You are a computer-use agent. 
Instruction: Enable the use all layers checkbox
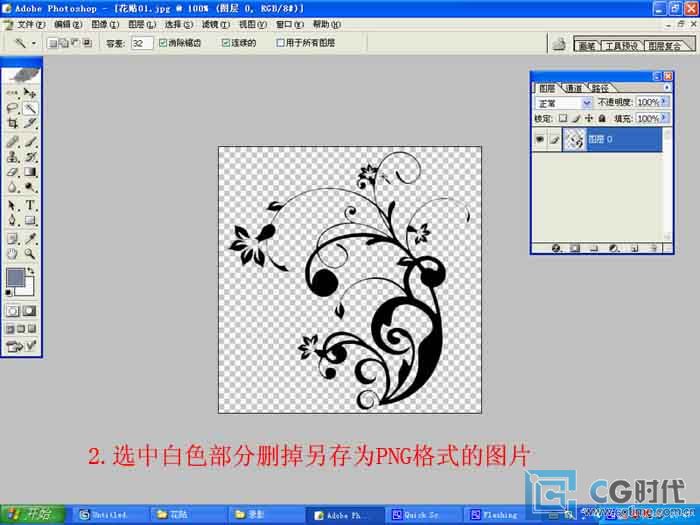pyautogui.click(x=280, y=43)
